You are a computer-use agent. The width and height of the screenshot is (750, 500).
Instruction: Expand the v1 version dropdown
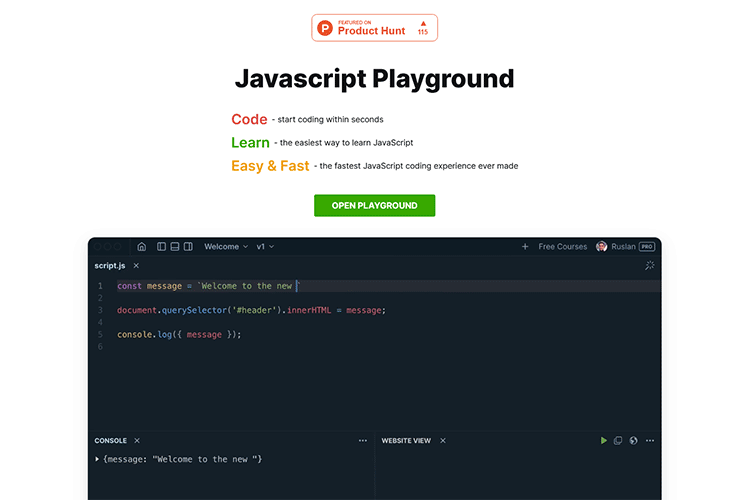click(x=265, y=246)
